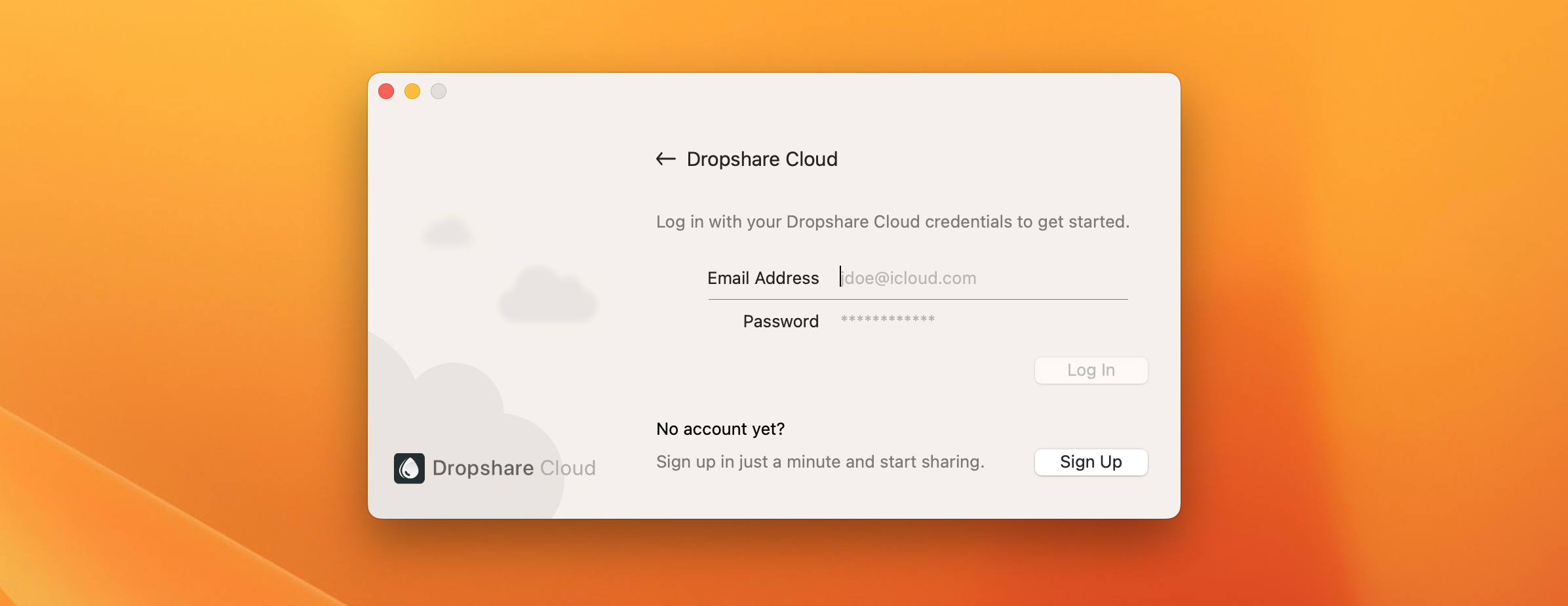Image resolution: width=1568 pixels, height=606 pixels.
Task: Click the medium cloud illustration
Action: (547, 296)
